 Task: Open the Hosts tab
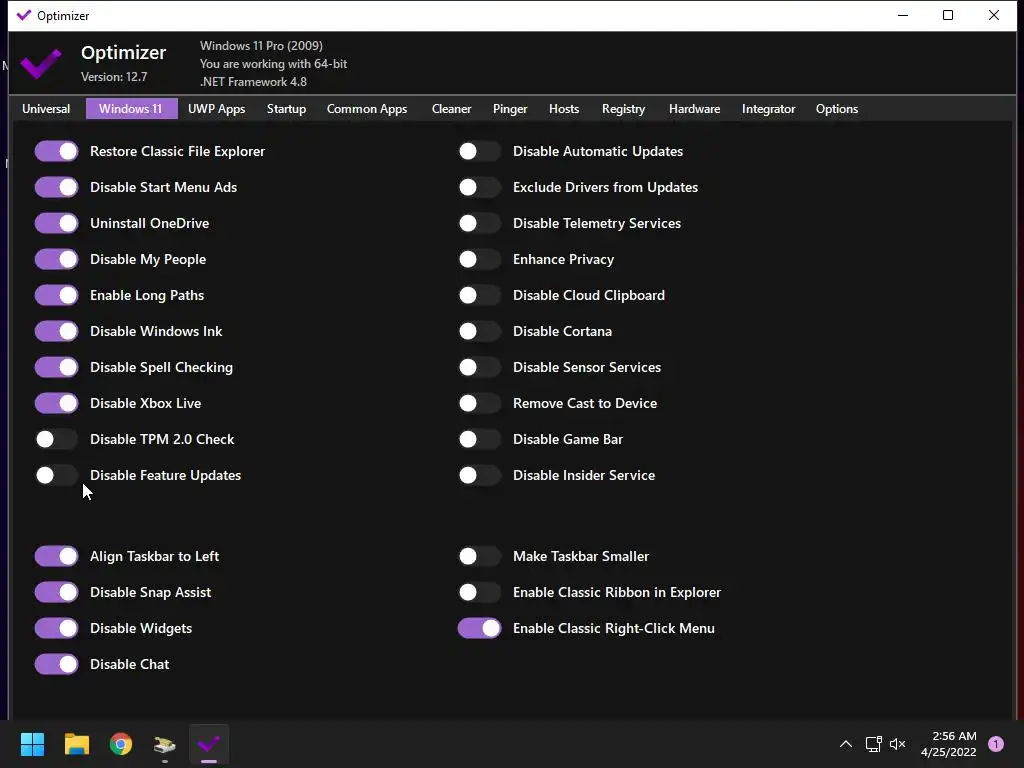pyautogui.click(x=564, y=108)
